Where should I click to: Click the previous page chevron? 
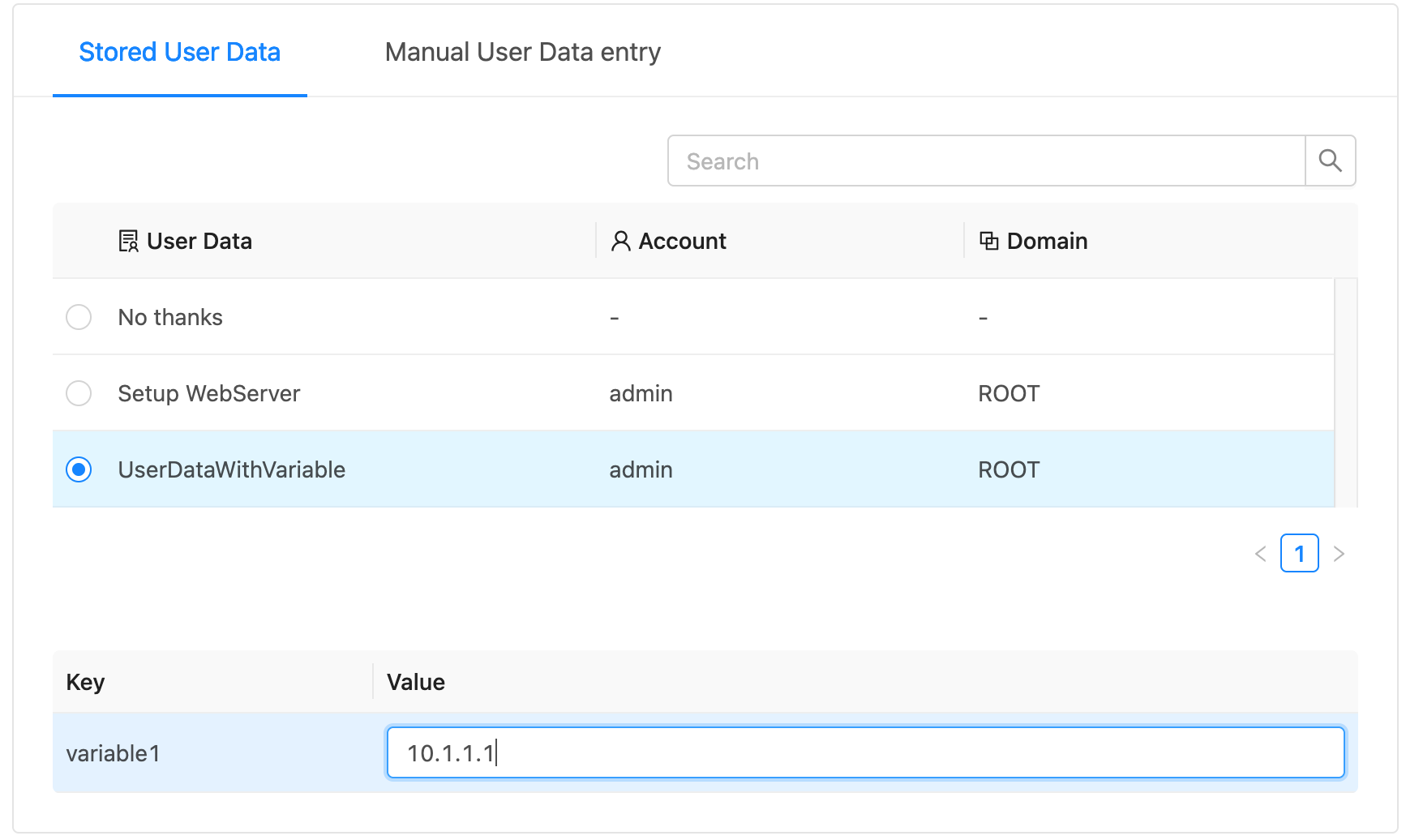coord(1259,553)
